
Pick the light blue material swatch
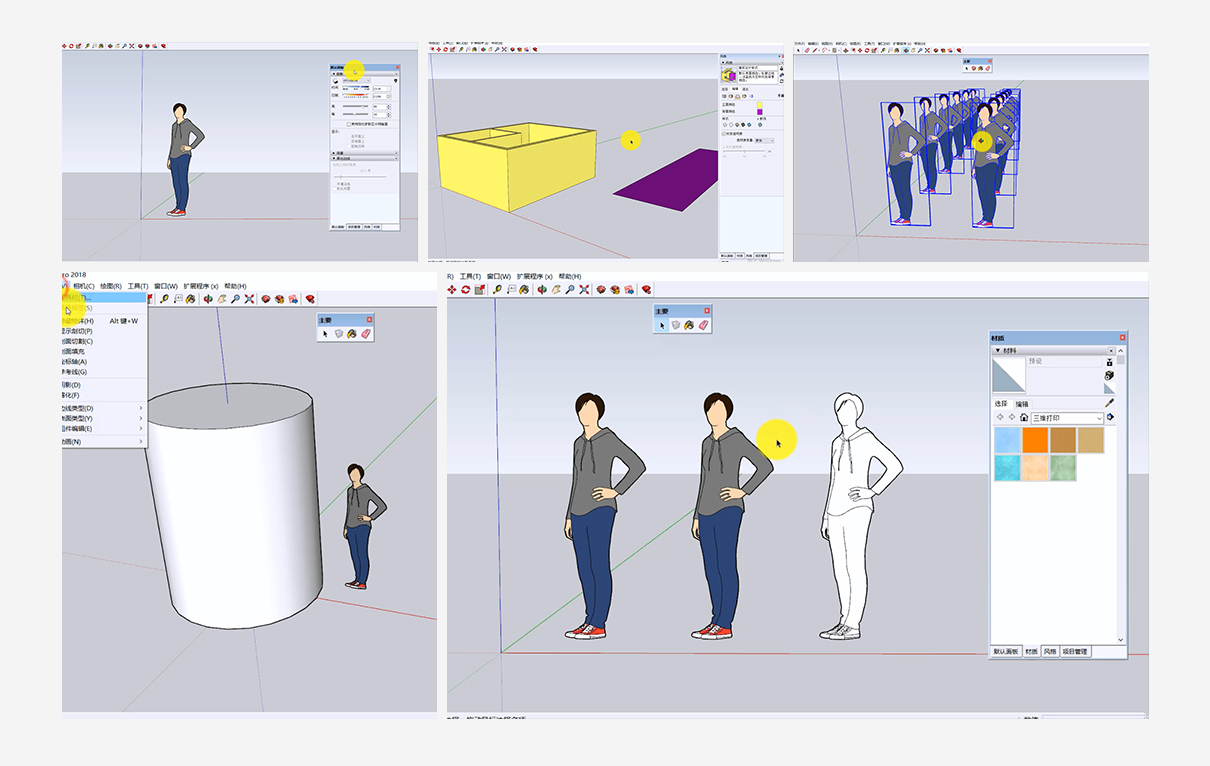tap(1008, 440)
